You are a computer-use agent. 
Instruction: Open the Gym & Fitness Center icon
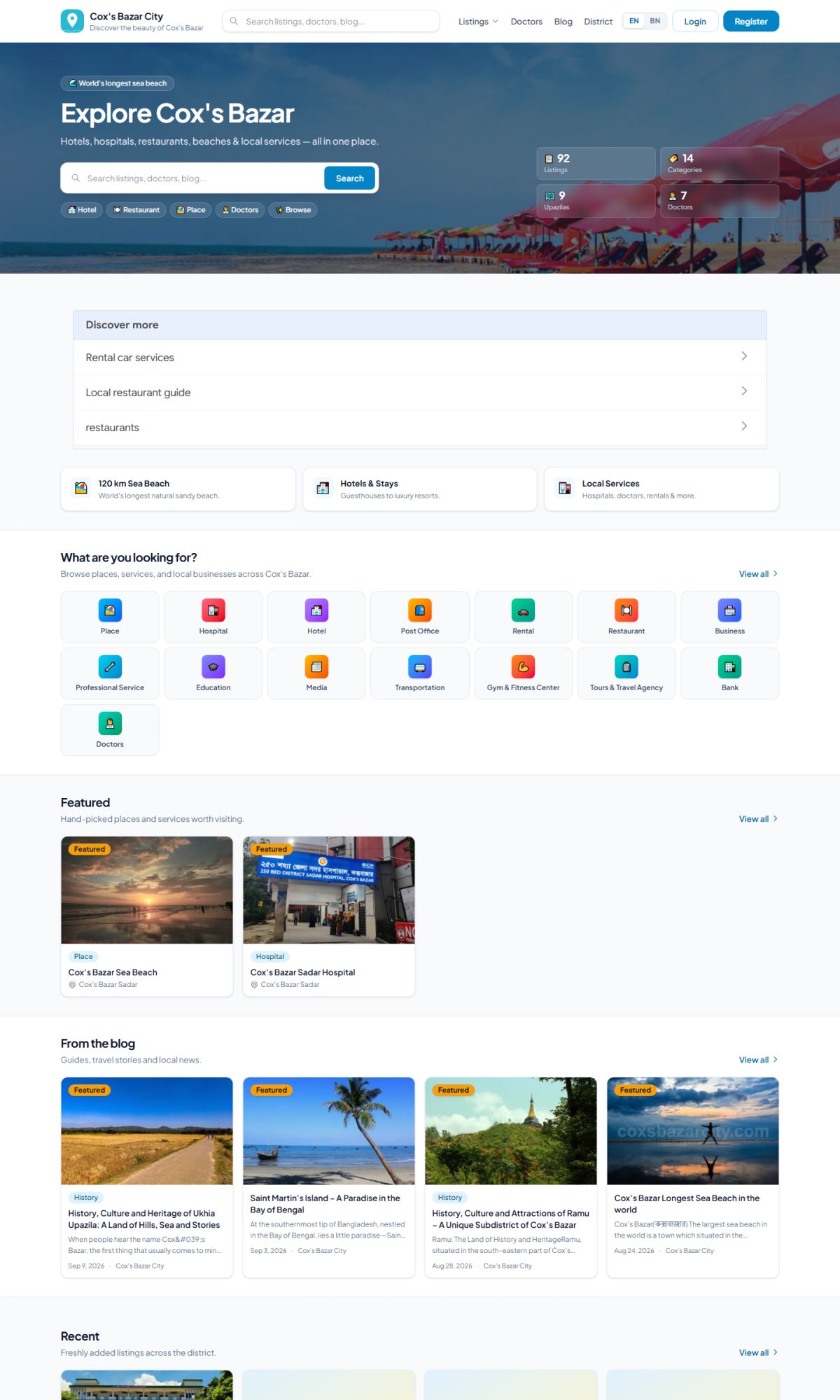(523, 667)
